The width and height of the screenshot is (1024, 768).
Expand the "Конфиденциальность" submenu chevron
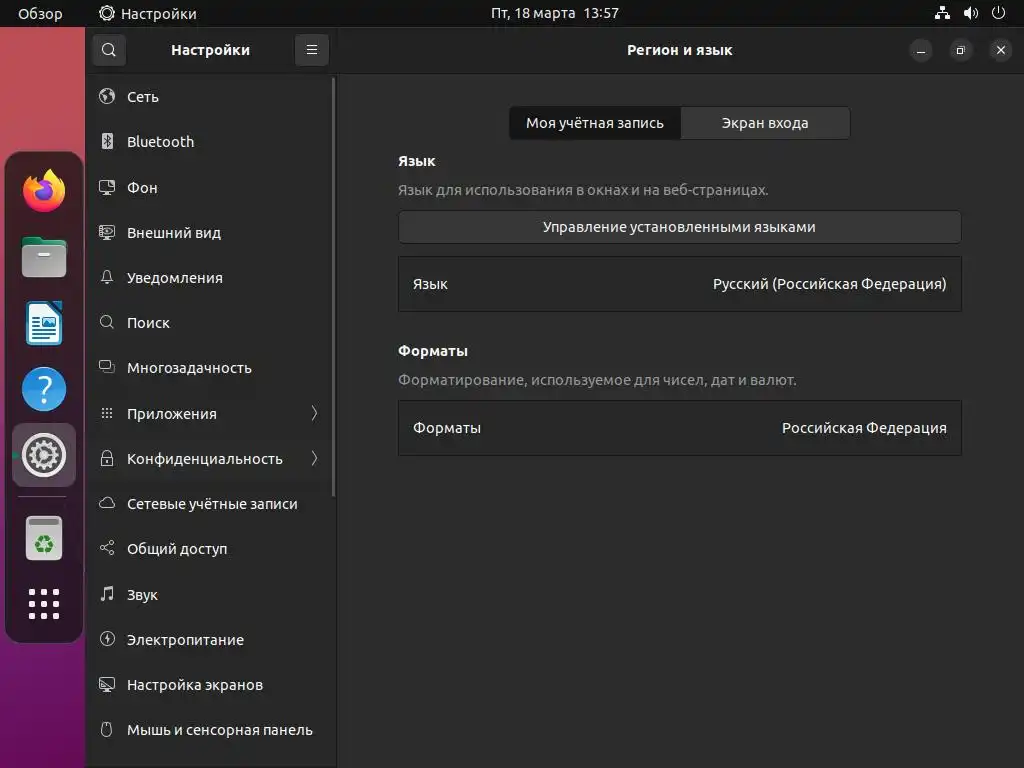[314, 459]
